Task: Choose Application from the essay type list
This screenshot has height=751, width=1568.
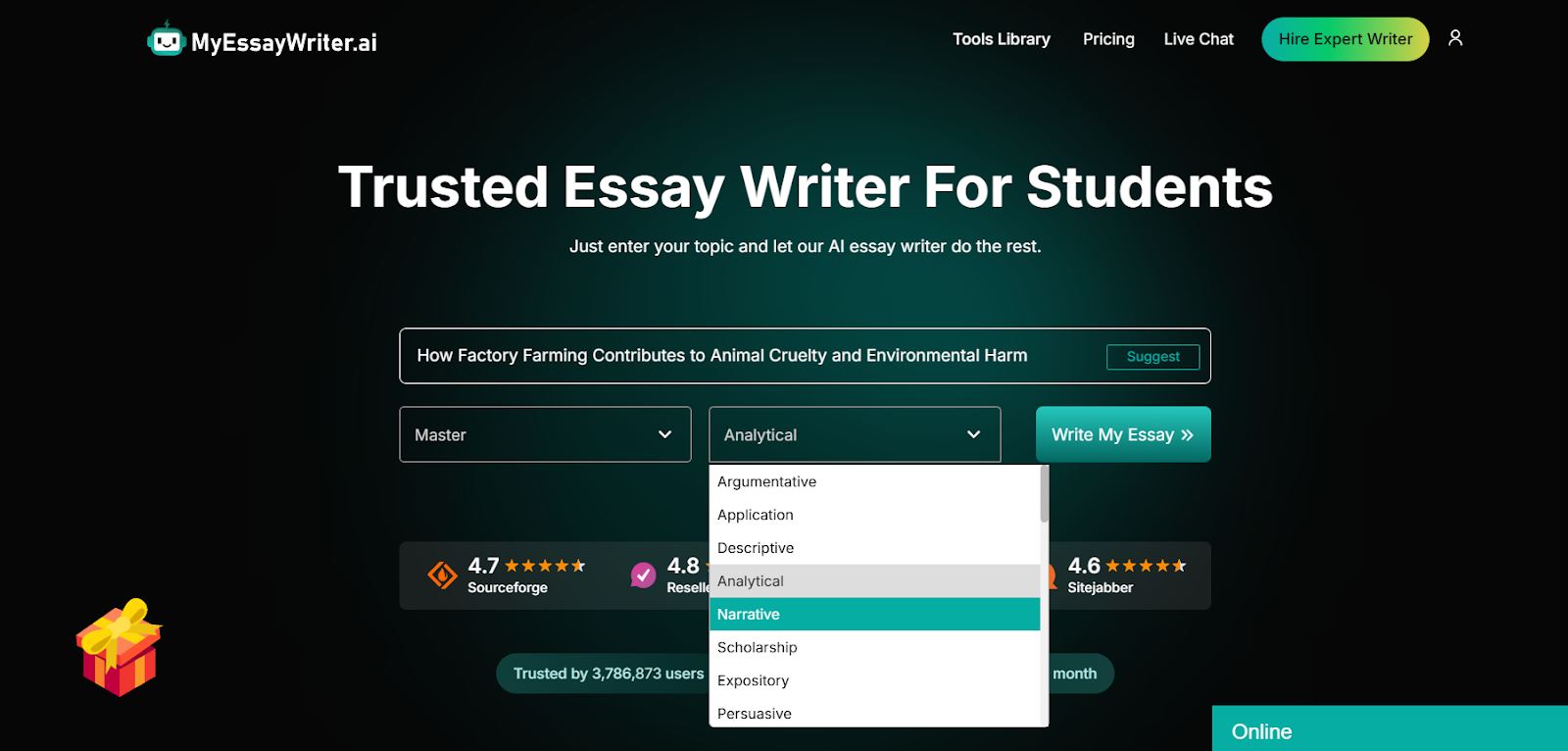Action: pos(874,515)
